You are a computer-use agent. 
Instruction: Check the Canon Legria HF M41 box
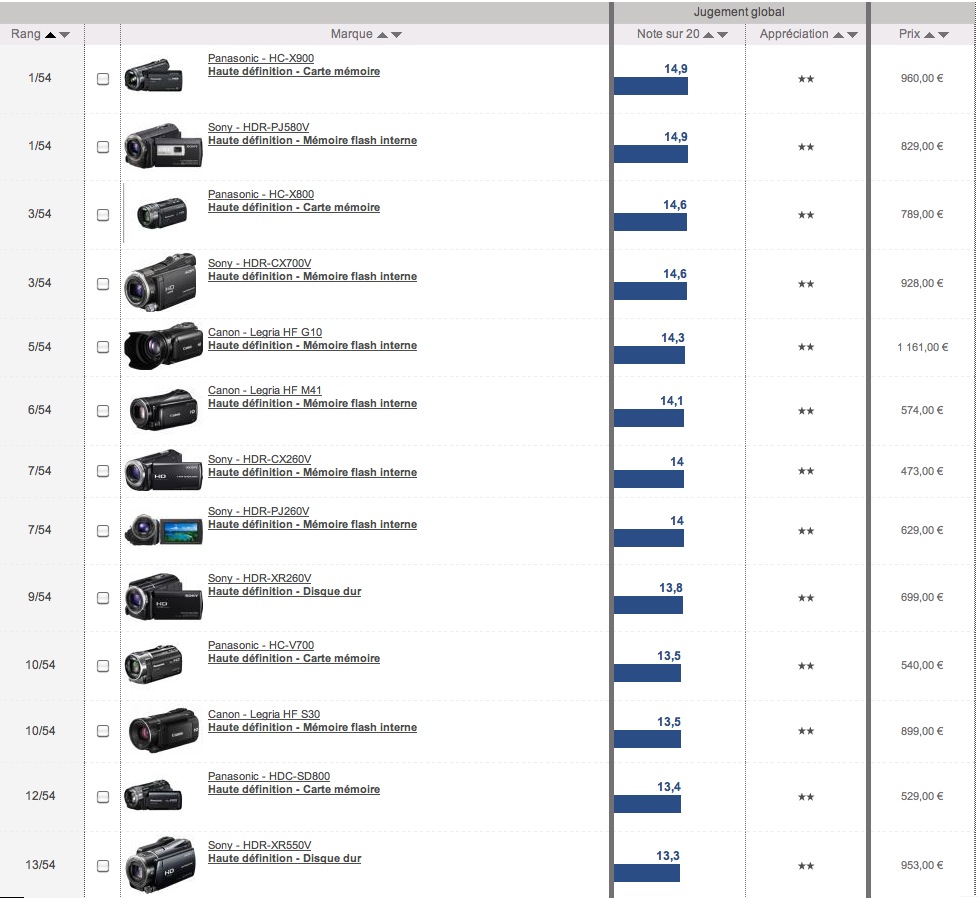(103, 411)
